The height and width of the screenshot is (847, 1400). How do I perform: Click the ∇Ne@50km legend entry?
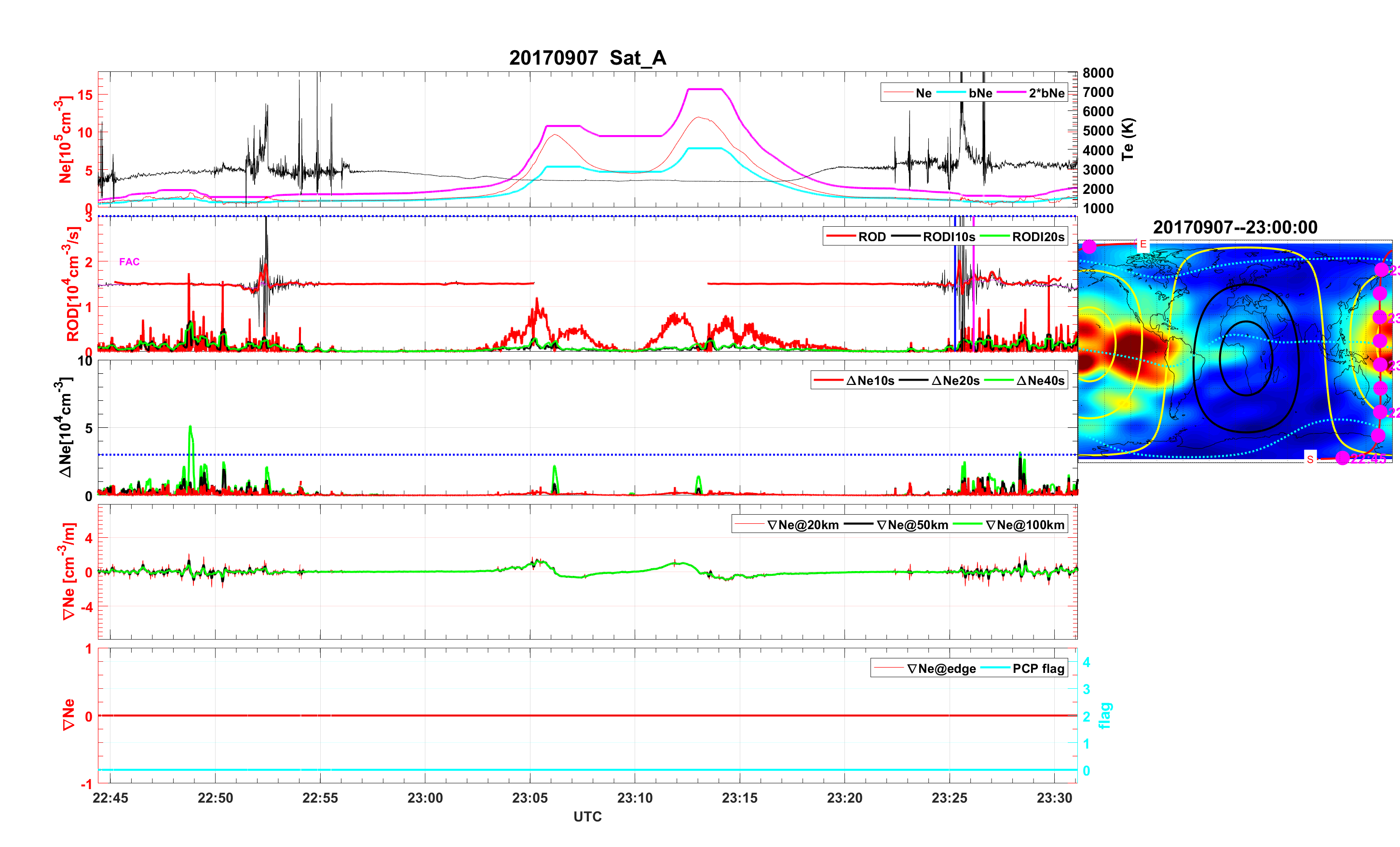(912, 525)
